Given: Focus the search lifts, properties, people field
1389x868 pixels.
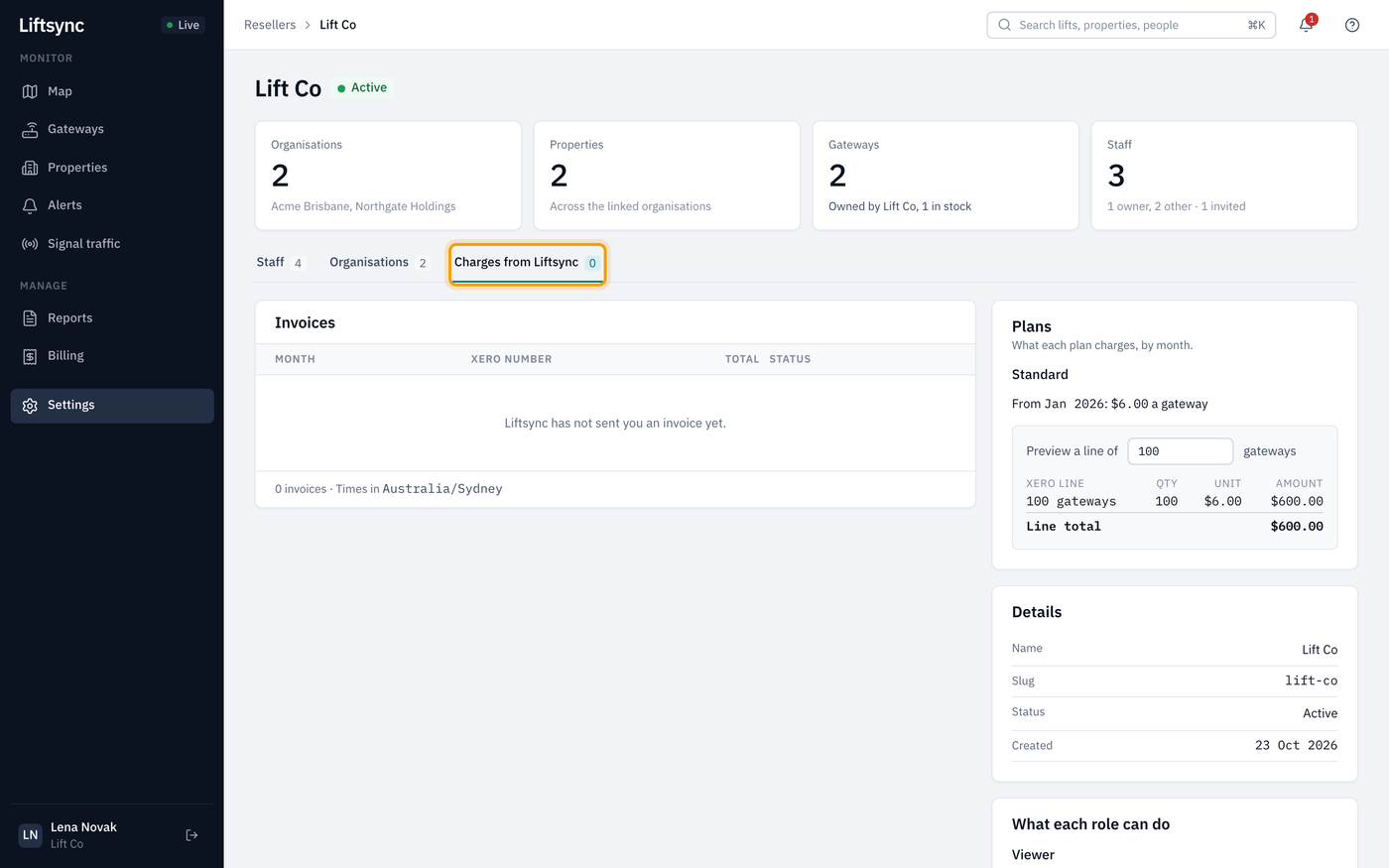Looking at the screenshot, I should (x=1131, y=25).
